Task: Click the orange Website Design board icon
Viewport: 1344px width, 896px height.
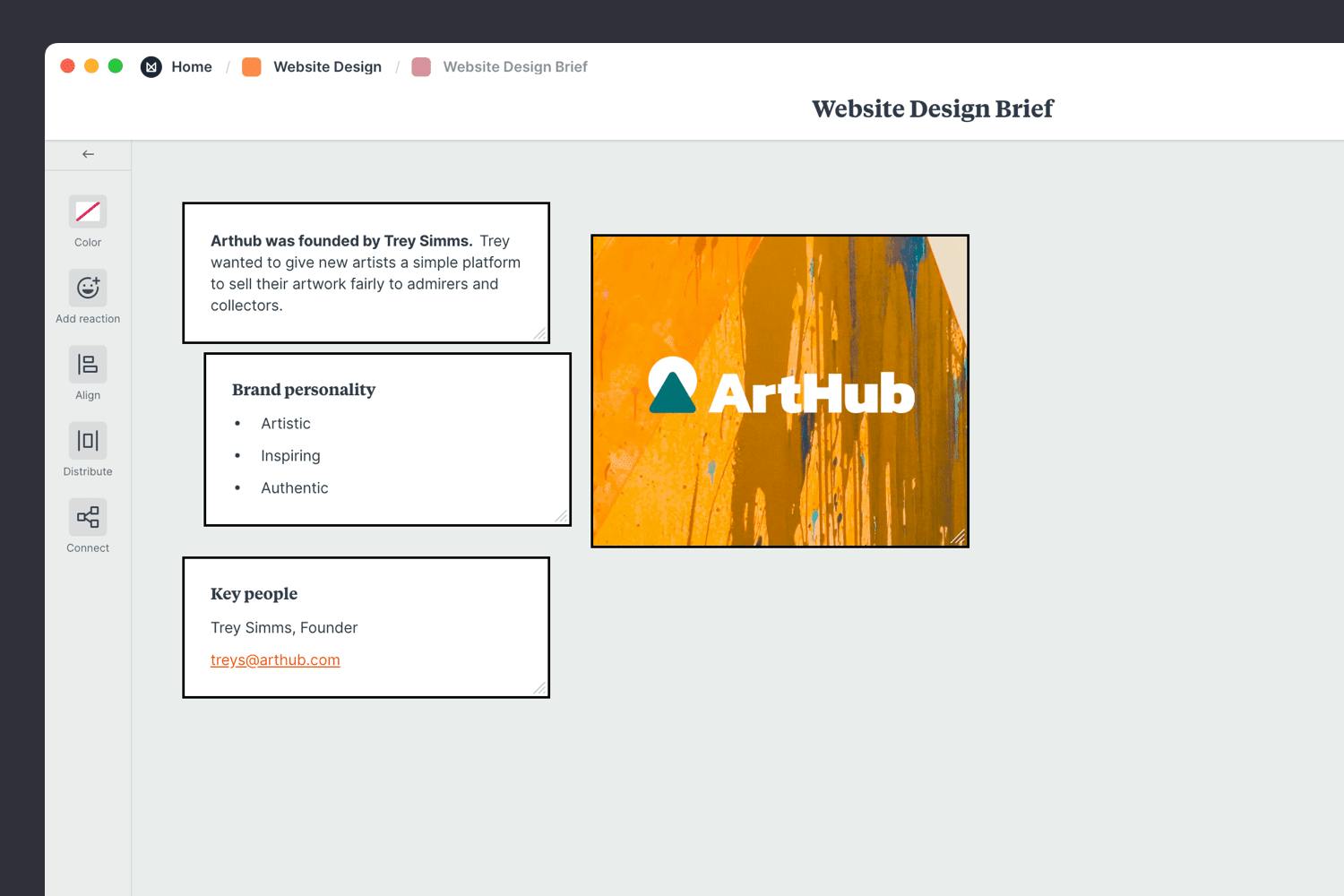Action: tap(251, 66)
